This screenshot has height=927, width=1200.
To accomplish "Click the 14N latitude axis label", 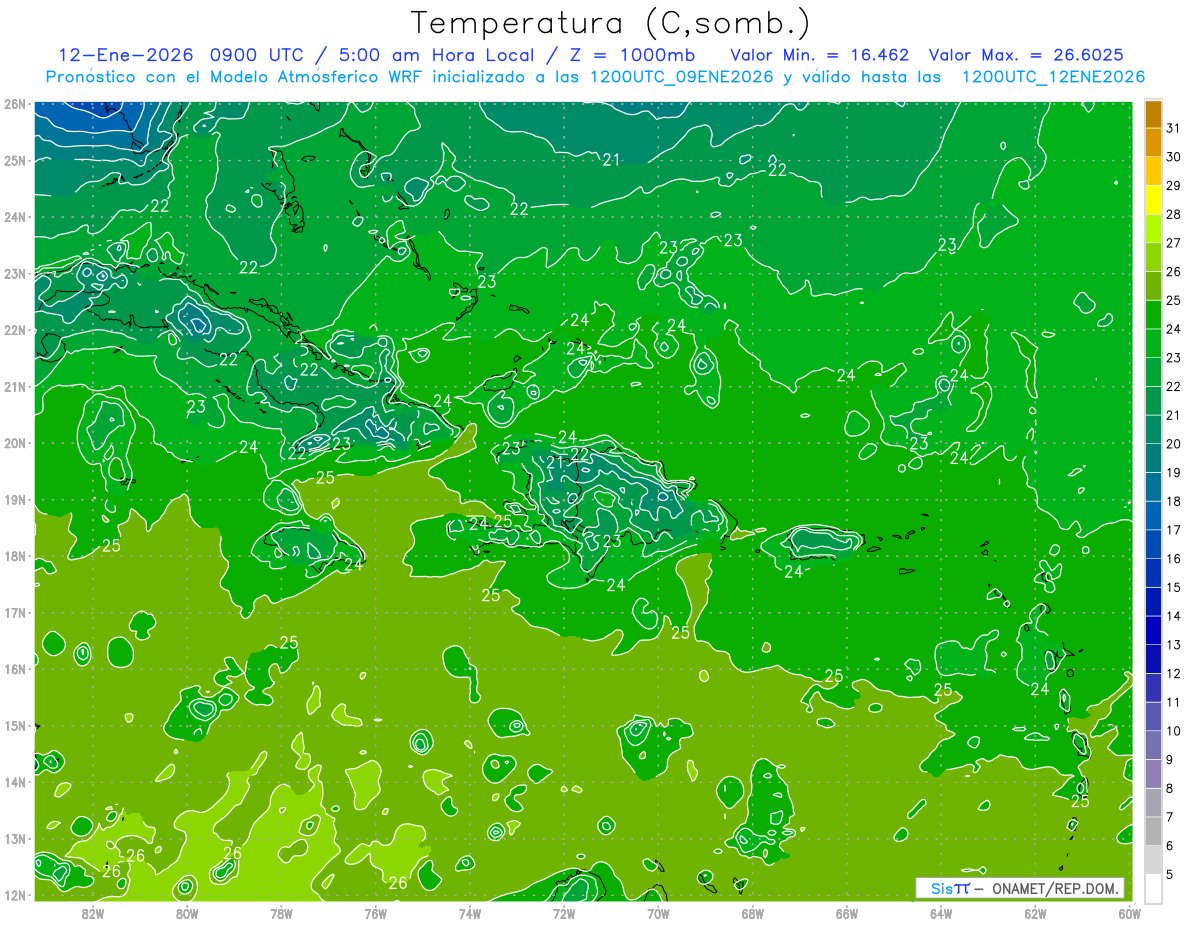I will [x=14, y=782].
